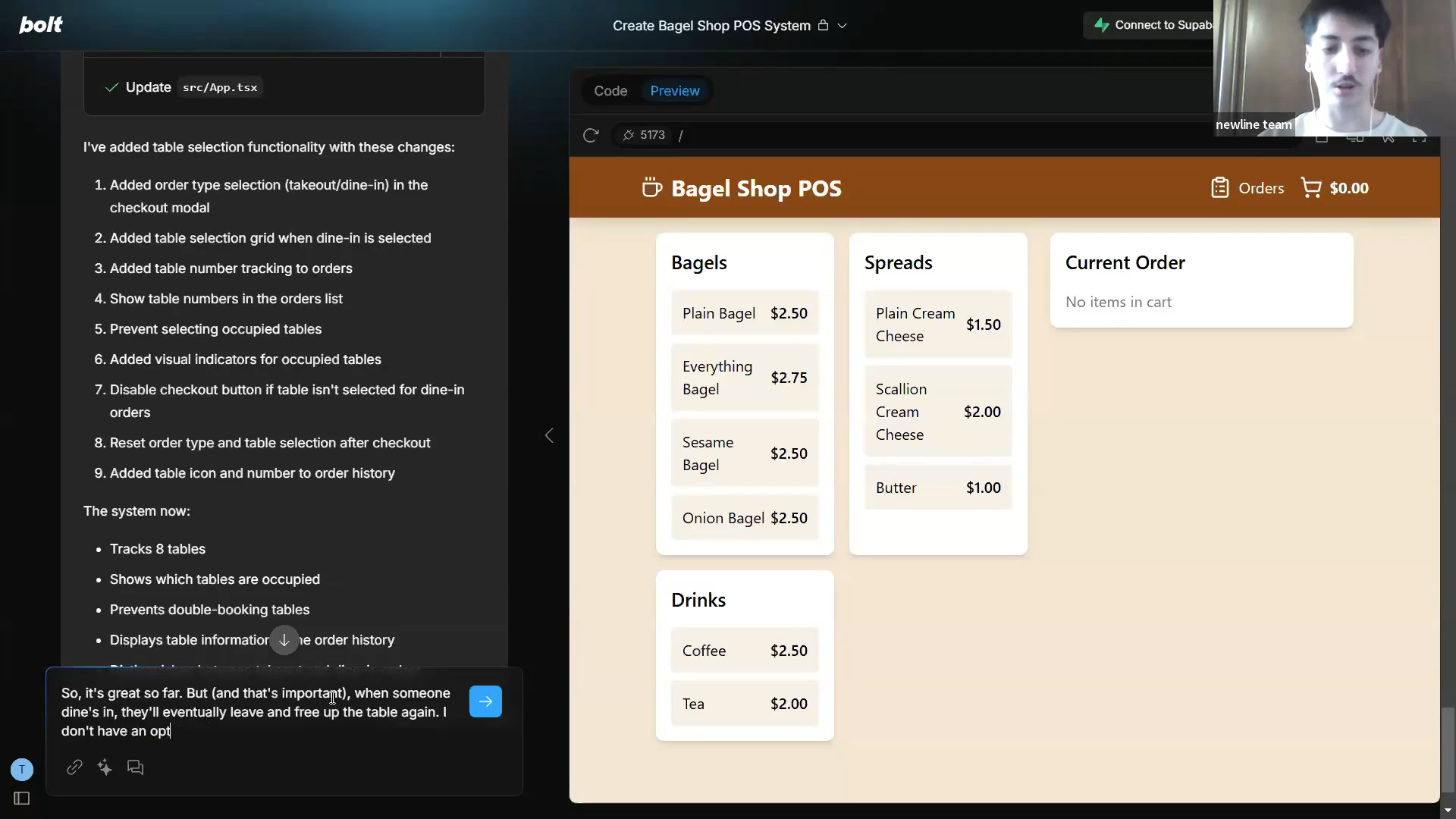This screenshot has height=819, width=1456.
Task: Reload the preview with refresh icon
Action: pyautogui.click(x=591, y=135)
